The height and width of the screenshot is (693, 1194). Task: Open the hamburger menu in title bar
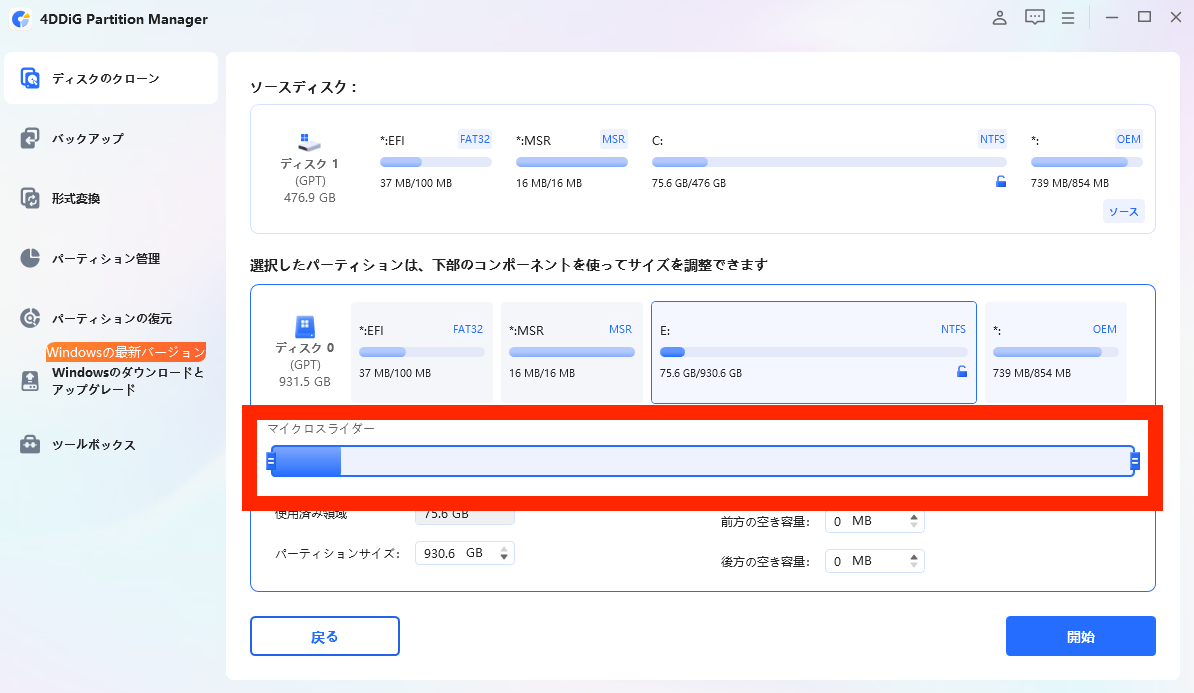1068,18
